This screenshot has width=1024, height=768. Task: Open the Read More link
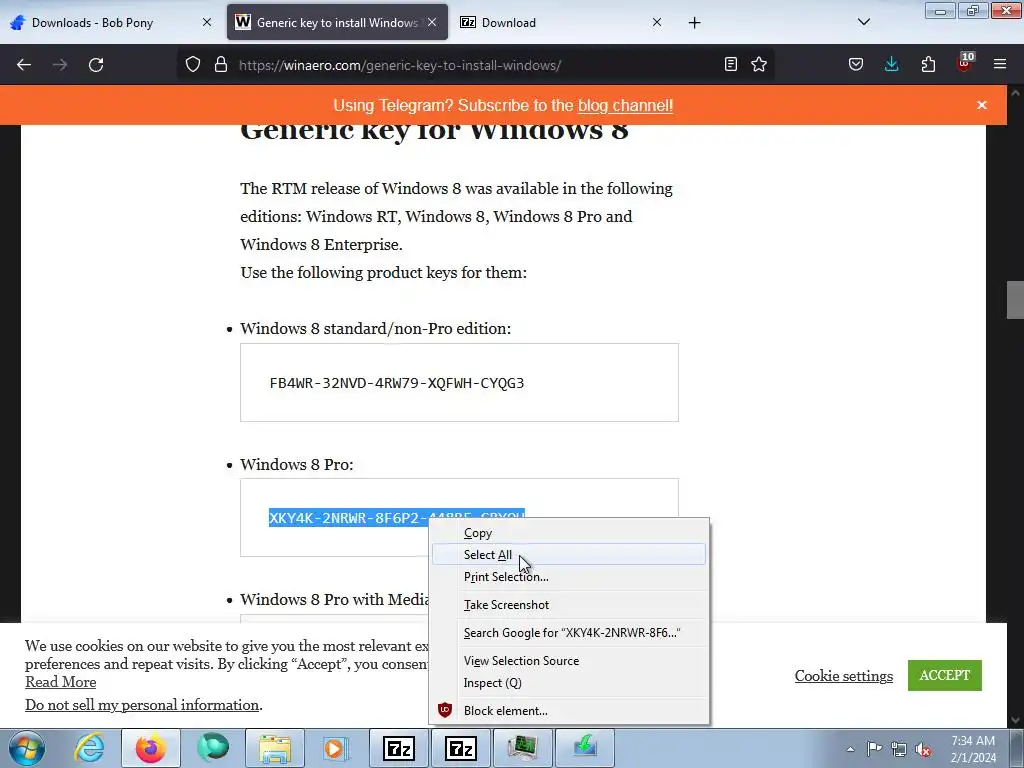[x=61, y=682]
